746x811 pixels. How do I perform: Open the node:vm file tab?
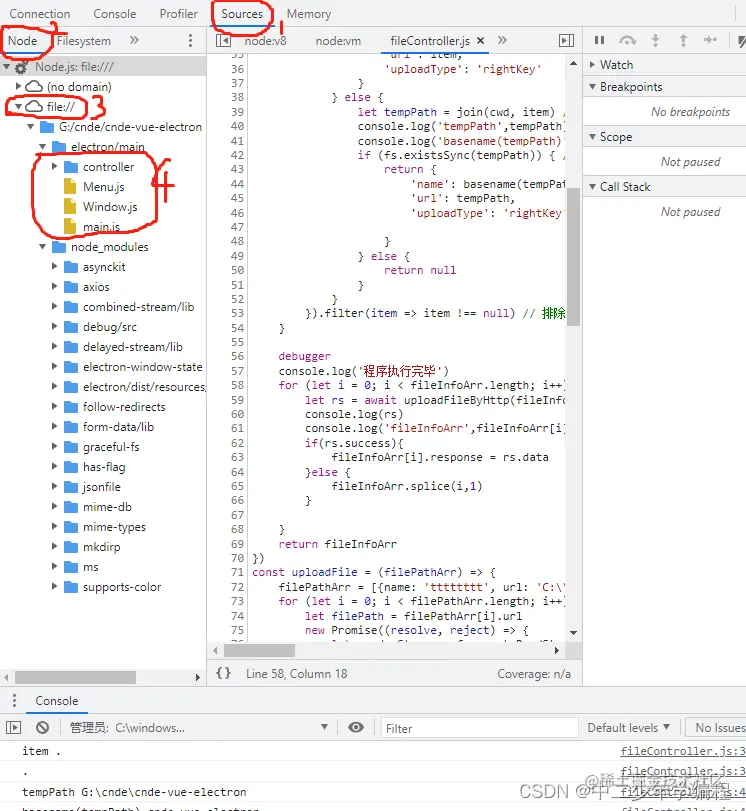[x=338, y=41]
